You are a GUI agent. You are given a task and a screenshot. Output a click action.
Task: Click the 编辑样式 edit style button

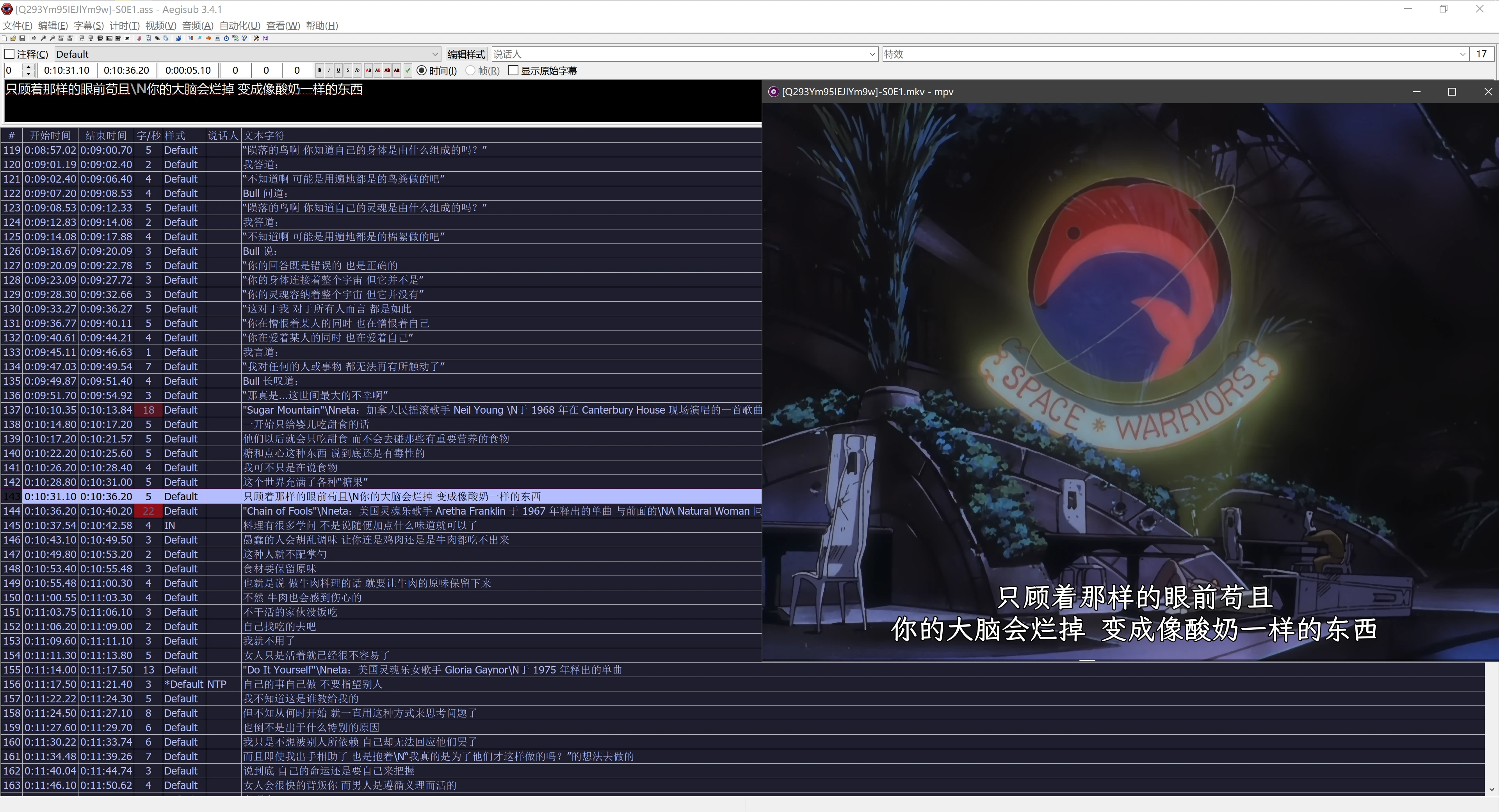point(466,54)
